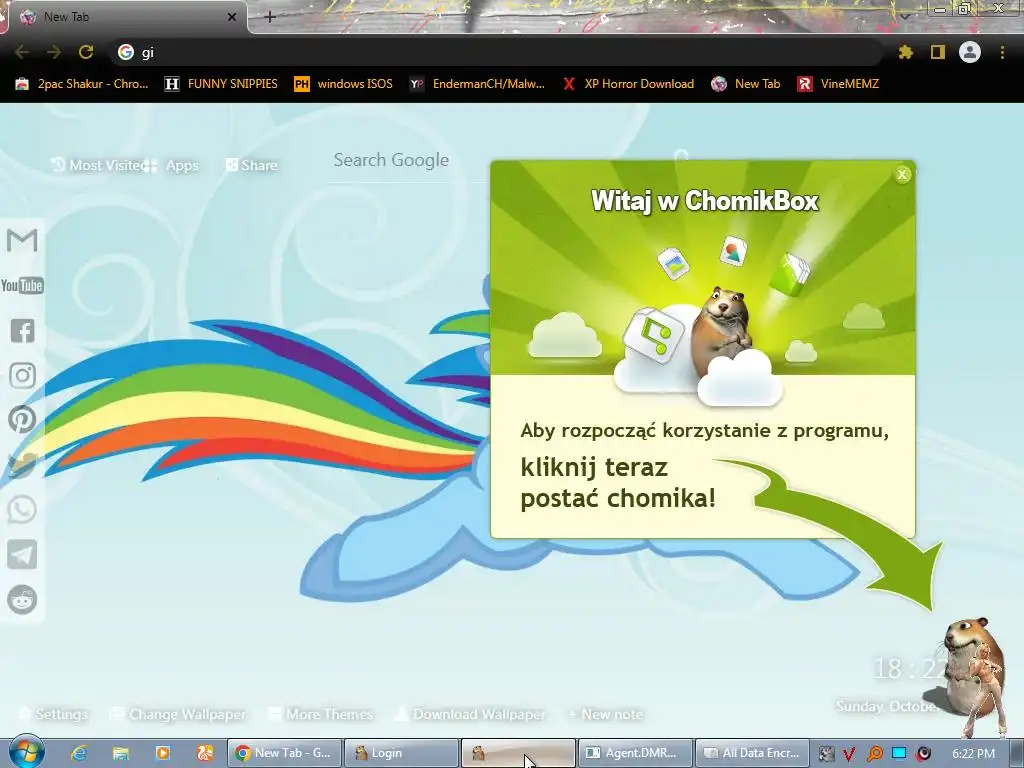The image size is (1024, 768).
Task: Switch to the Login taskbar window
Action: click(x=401, y=753)
